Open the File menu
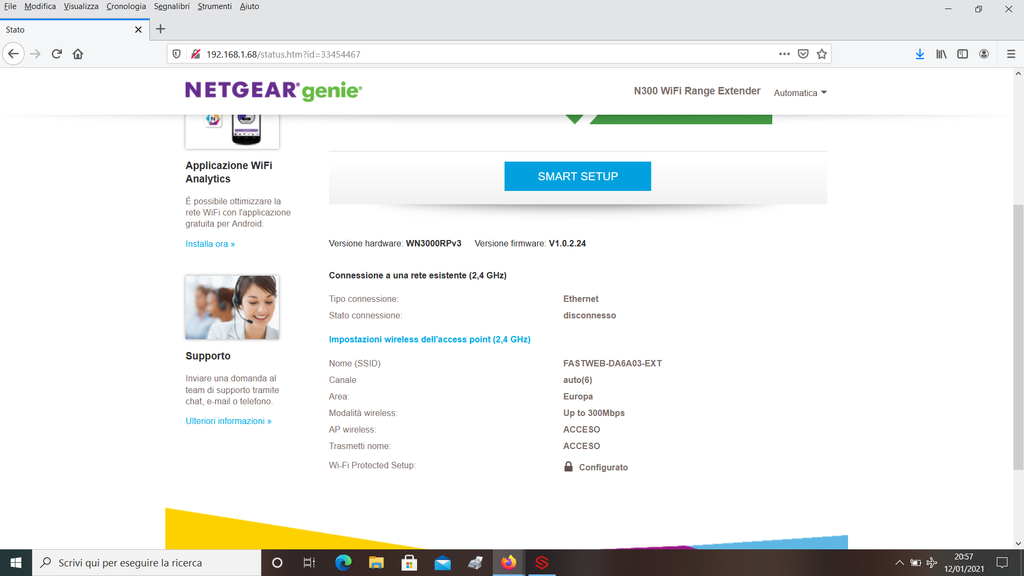This screenshot has height=576, width=1024. click(x=10, y=7)
